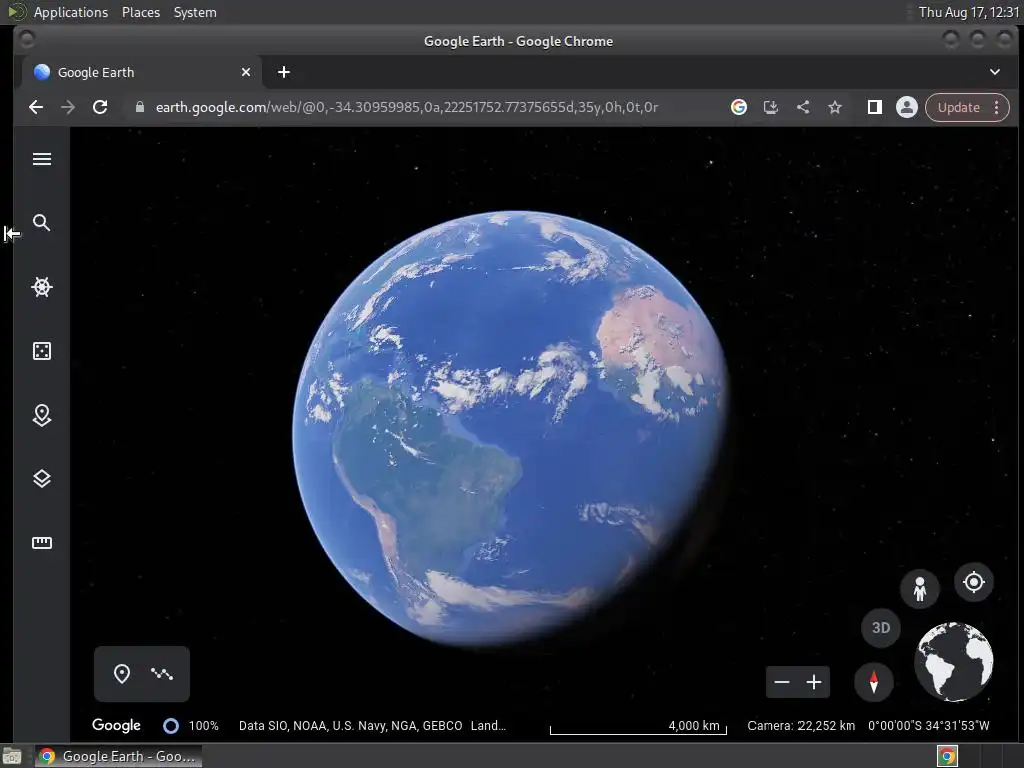Open the Google Earth hamburger menu
Screen dimensions: 1024x768
[x=42, y=159]
